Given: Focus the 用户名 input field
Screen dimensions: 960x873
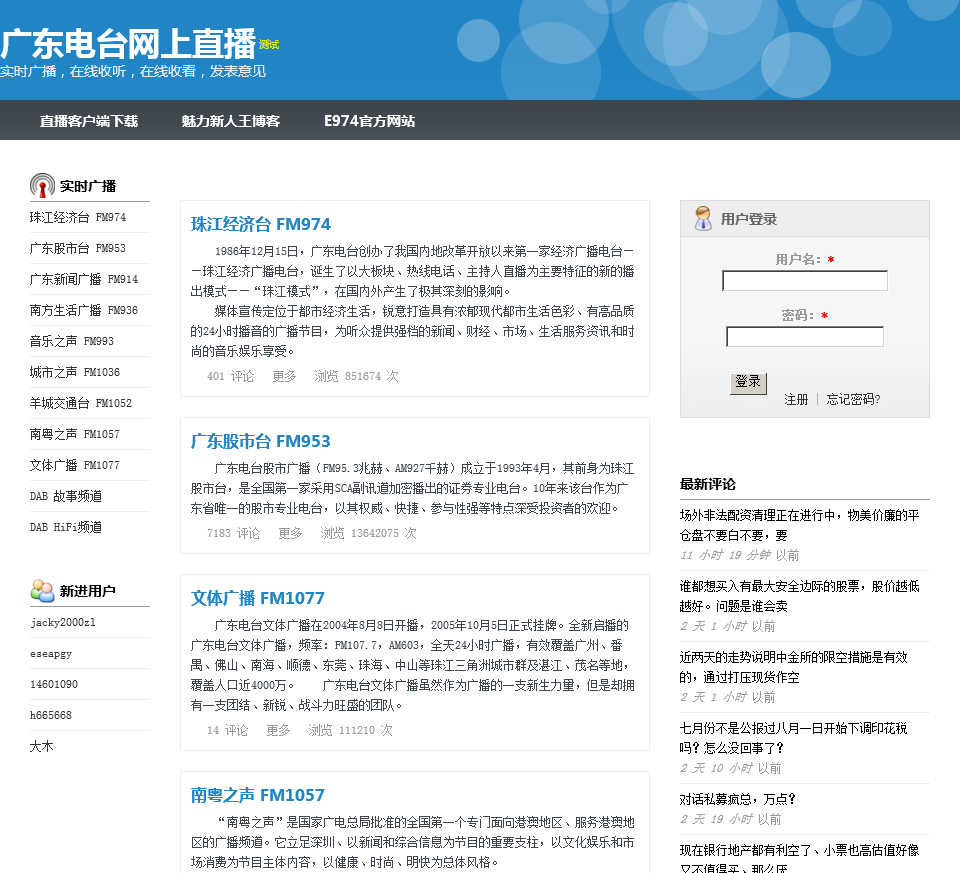Looking at the screenshot, I should (804, 280).
